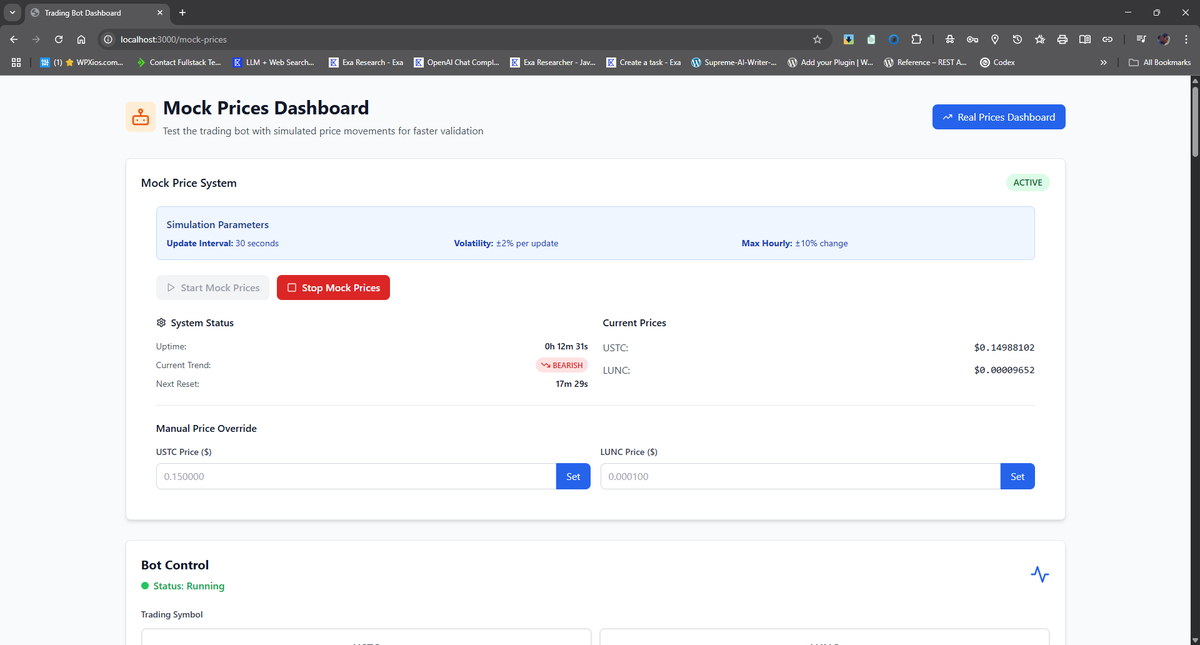Open a new browser tab
Image resolution: width=1200 pixels, height=645 pixels.
pos(182,12)
